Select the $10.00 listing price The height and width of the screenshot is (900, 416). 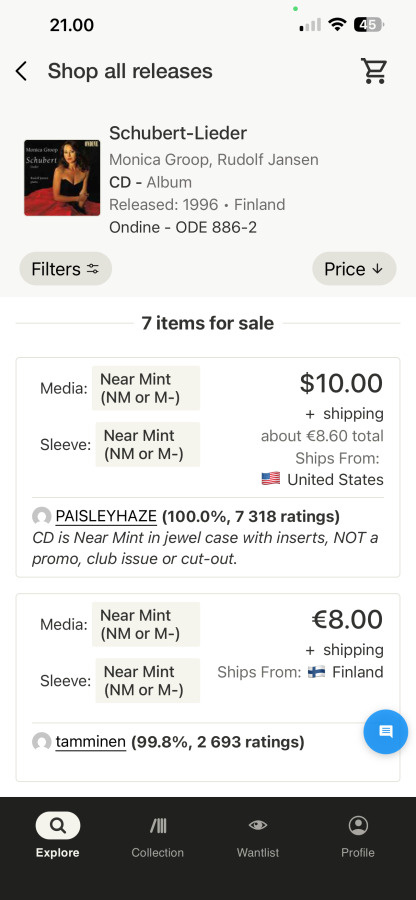341,383
